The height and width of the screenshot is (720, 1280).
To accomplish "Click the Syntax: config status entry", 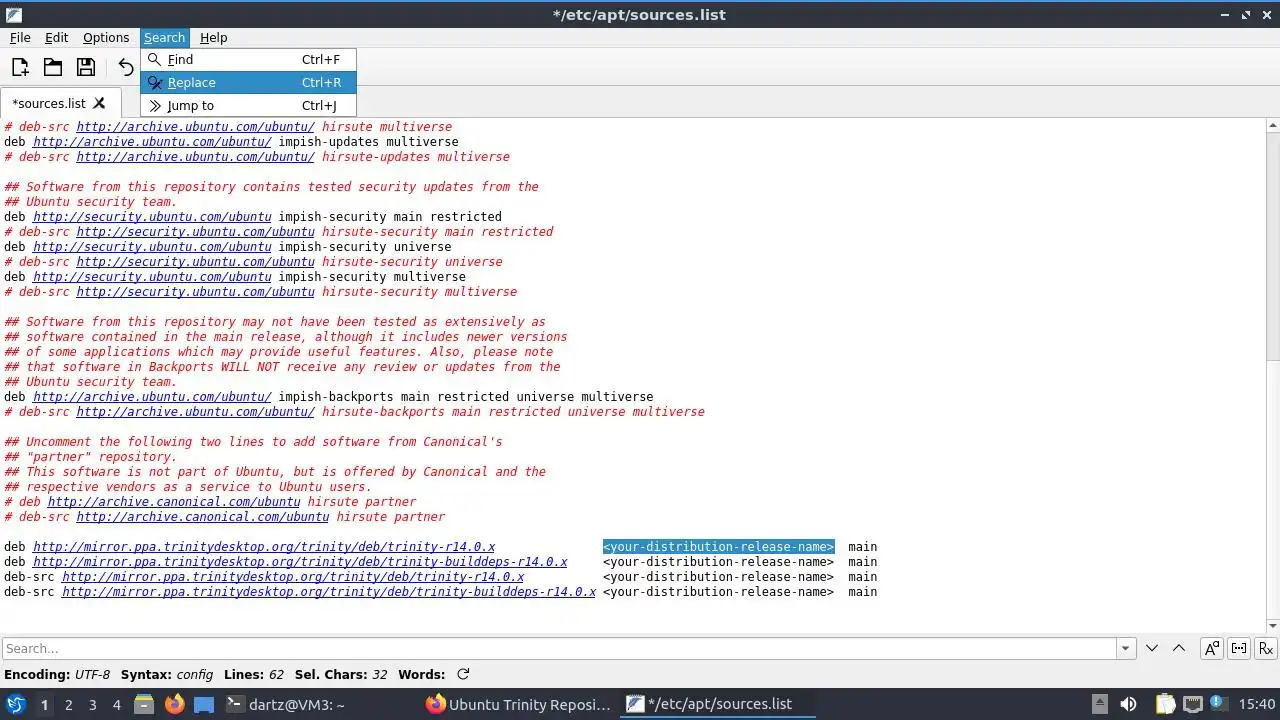I will [x=167, y=674].
